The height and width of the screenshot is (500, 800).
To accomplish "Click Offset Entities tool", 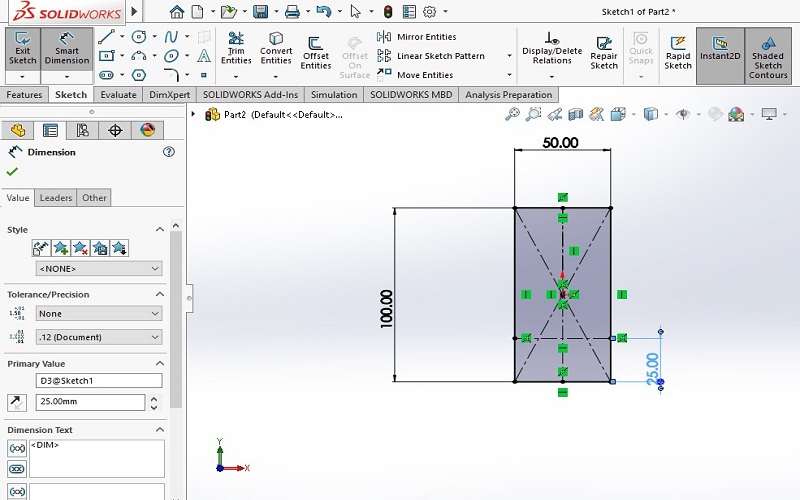I will click(x=315, y=53).
